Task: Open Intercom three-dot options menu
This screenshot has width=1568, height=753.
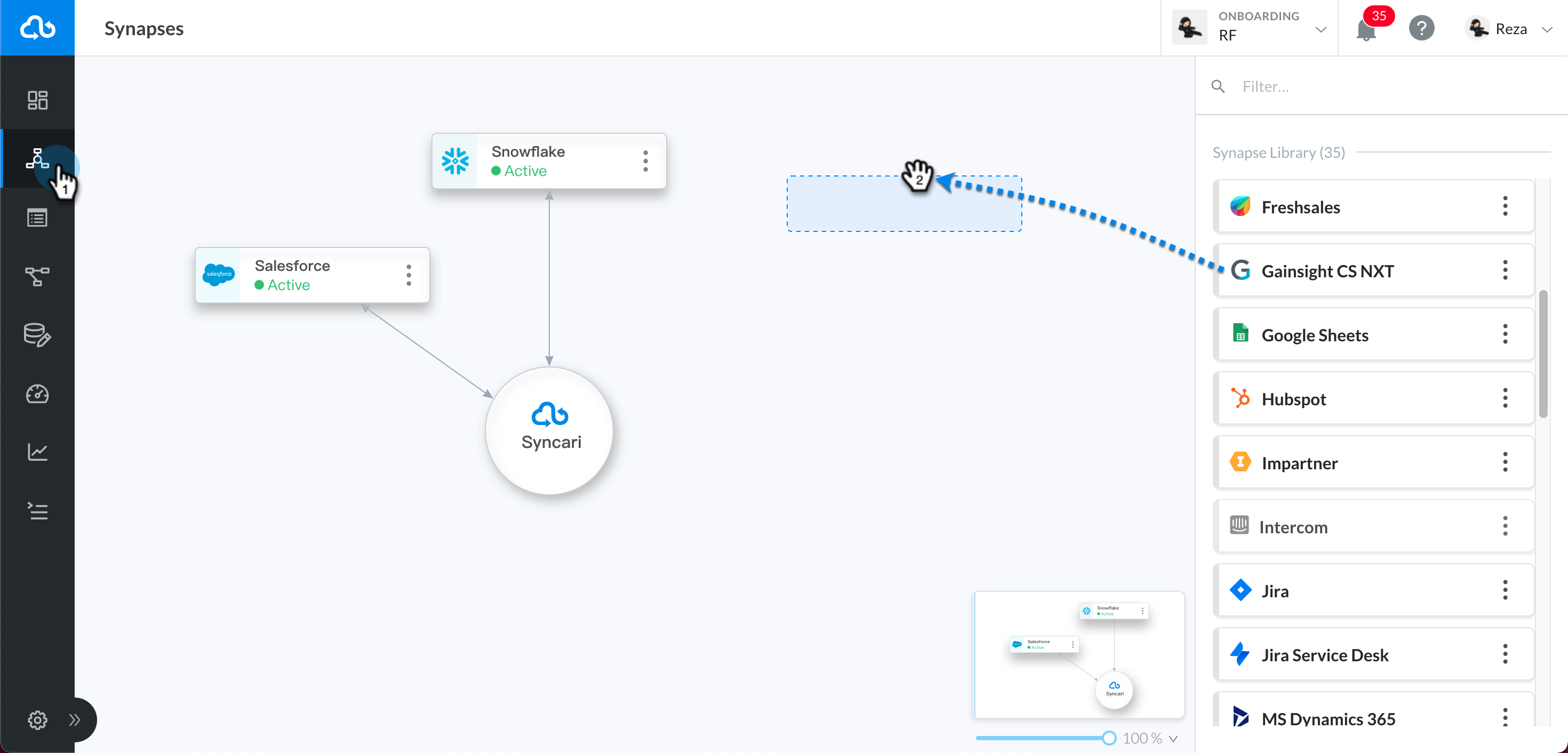Action: point(1505,526)
